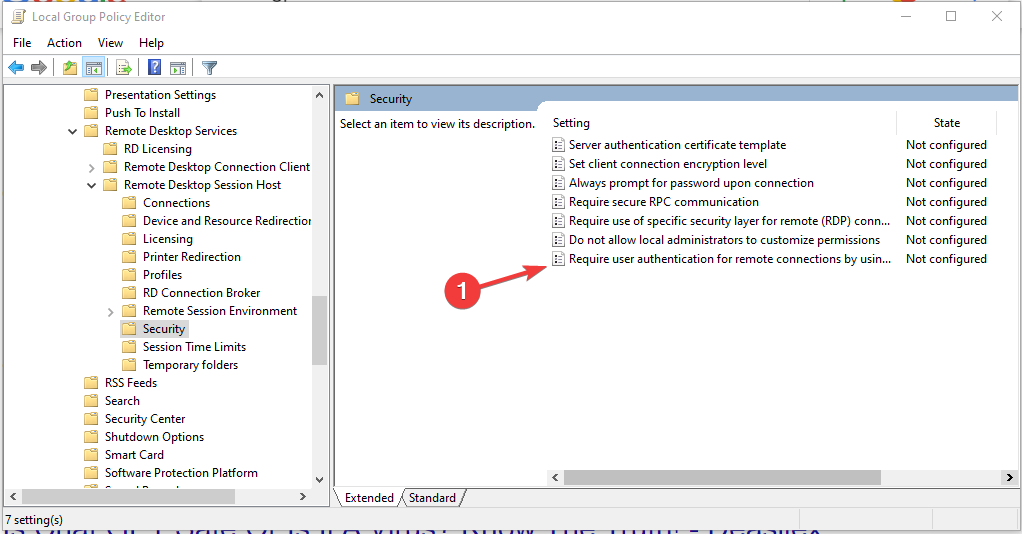The width and height of the screenshot is (1022, 534).
Task: Click the Presentation Settings folder icon
Action: coord(91,95)
